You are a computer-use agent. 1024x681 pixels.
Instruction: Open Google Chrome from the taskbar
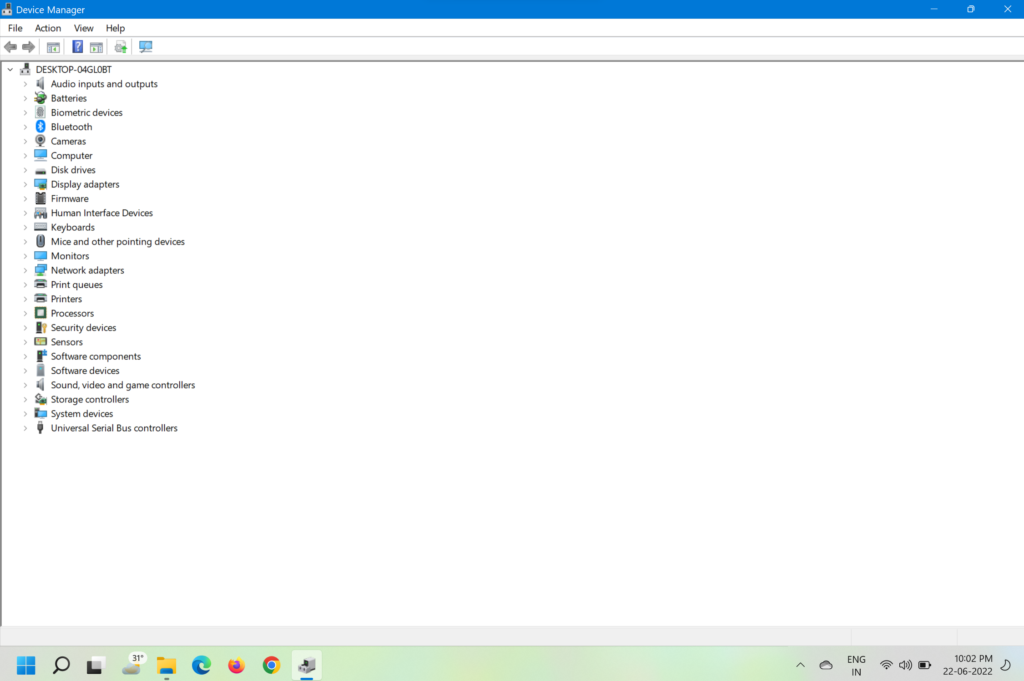coord(272,665)
